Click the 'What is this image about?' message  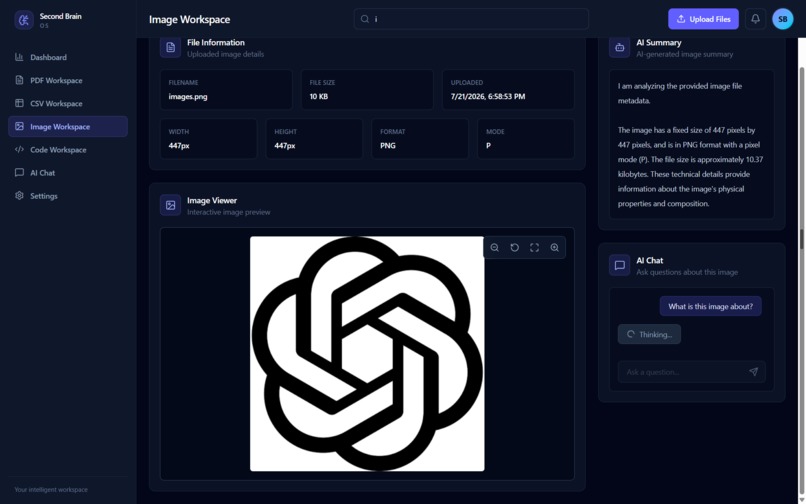coord(710,306)
